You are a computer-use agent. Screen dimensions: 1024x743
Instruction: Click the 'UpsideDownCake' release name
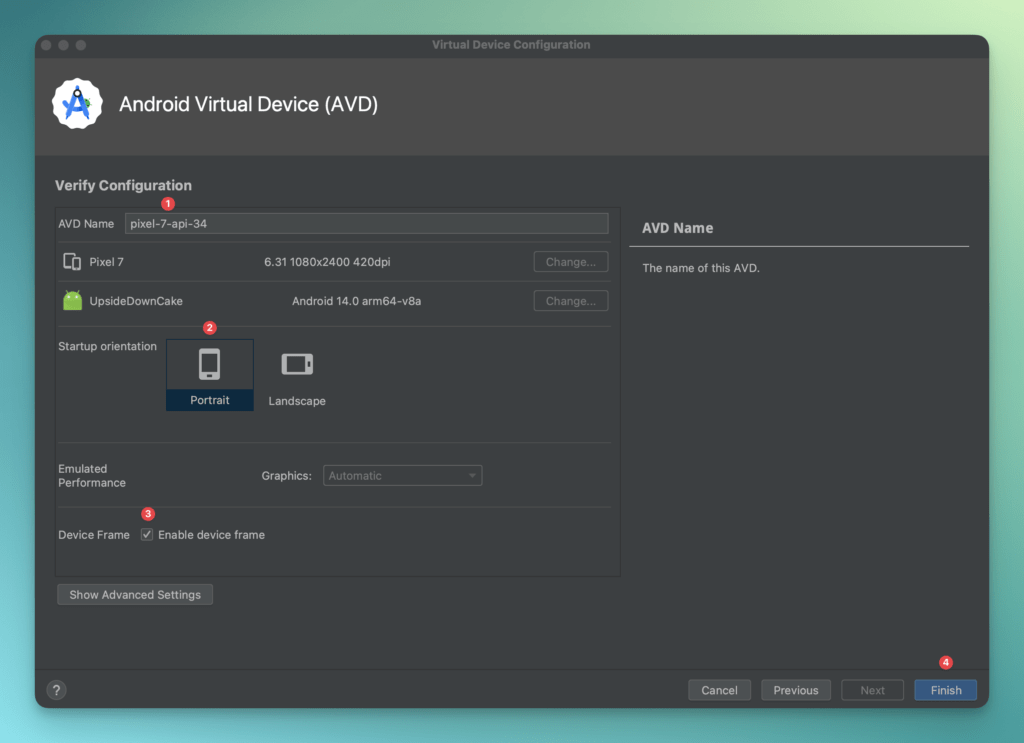[136, 301]
